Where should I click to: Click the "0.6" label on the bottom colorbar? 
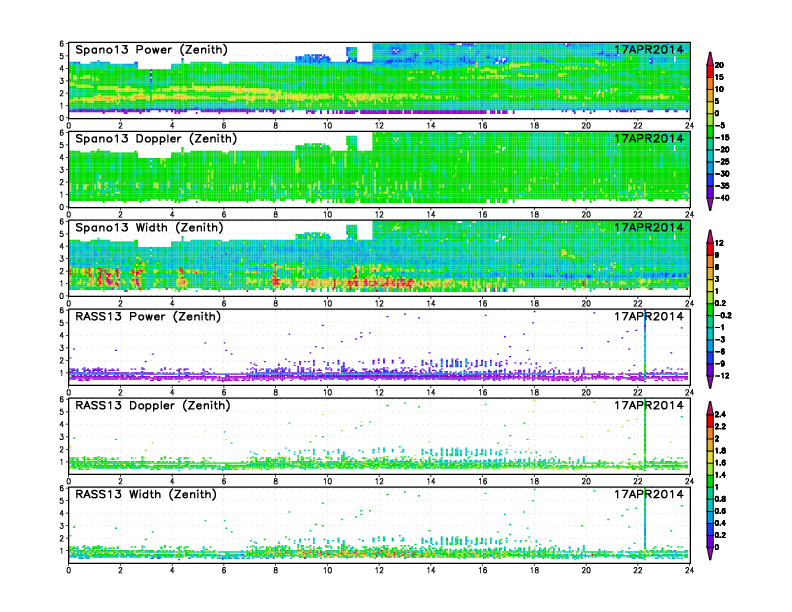click(x=721, y=511)
